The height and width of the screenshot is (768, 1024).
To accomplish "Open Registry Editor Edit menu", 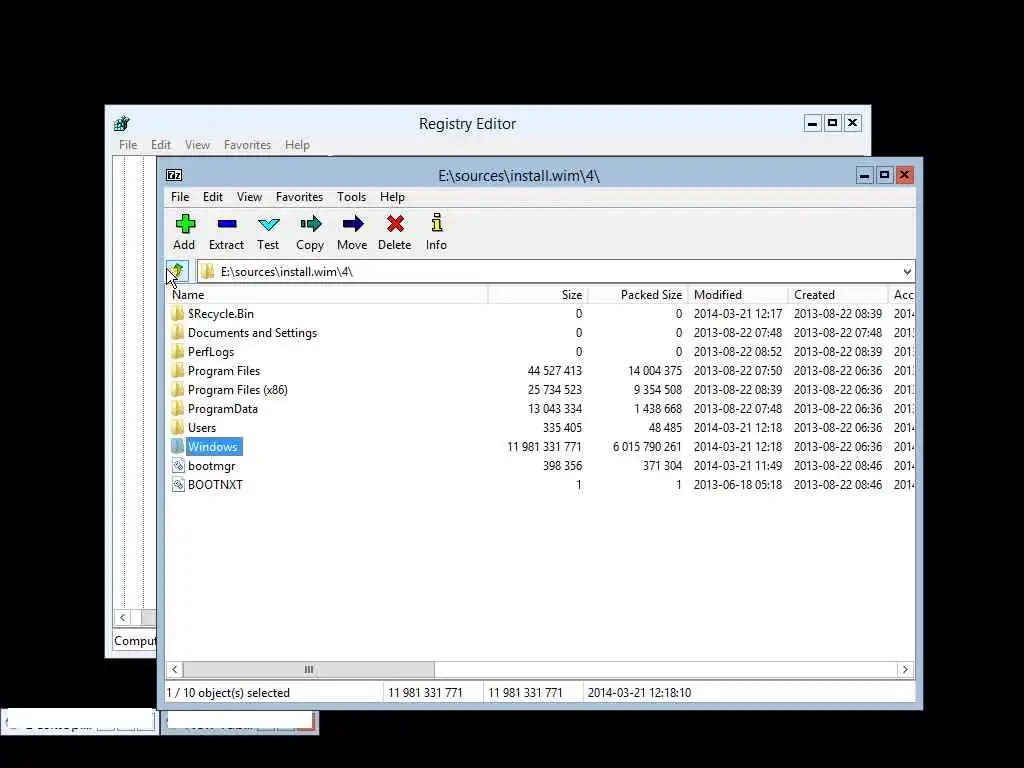I will (161, 145).
